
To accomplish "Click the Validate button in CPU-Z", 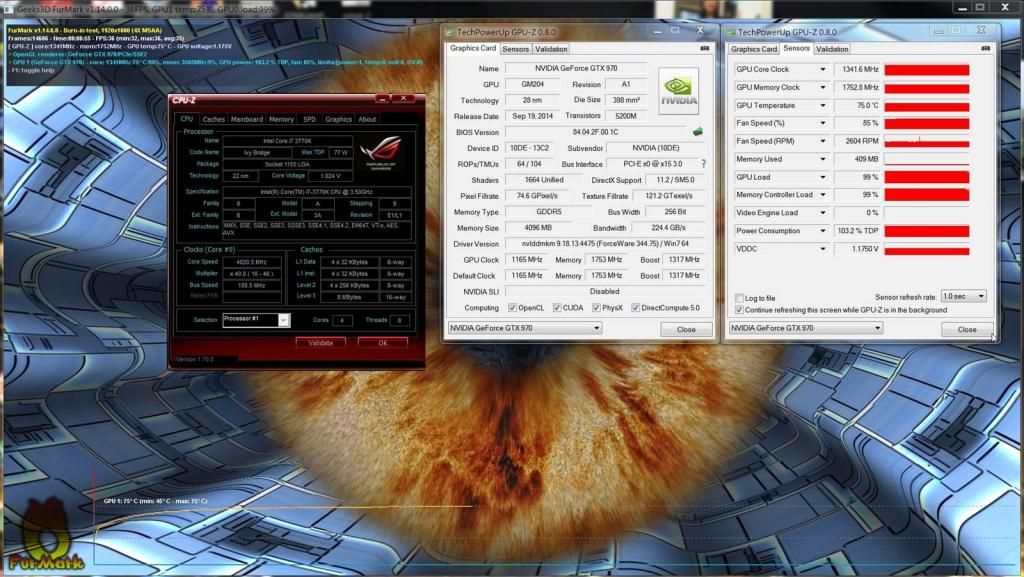I will [x=320, y=343].
